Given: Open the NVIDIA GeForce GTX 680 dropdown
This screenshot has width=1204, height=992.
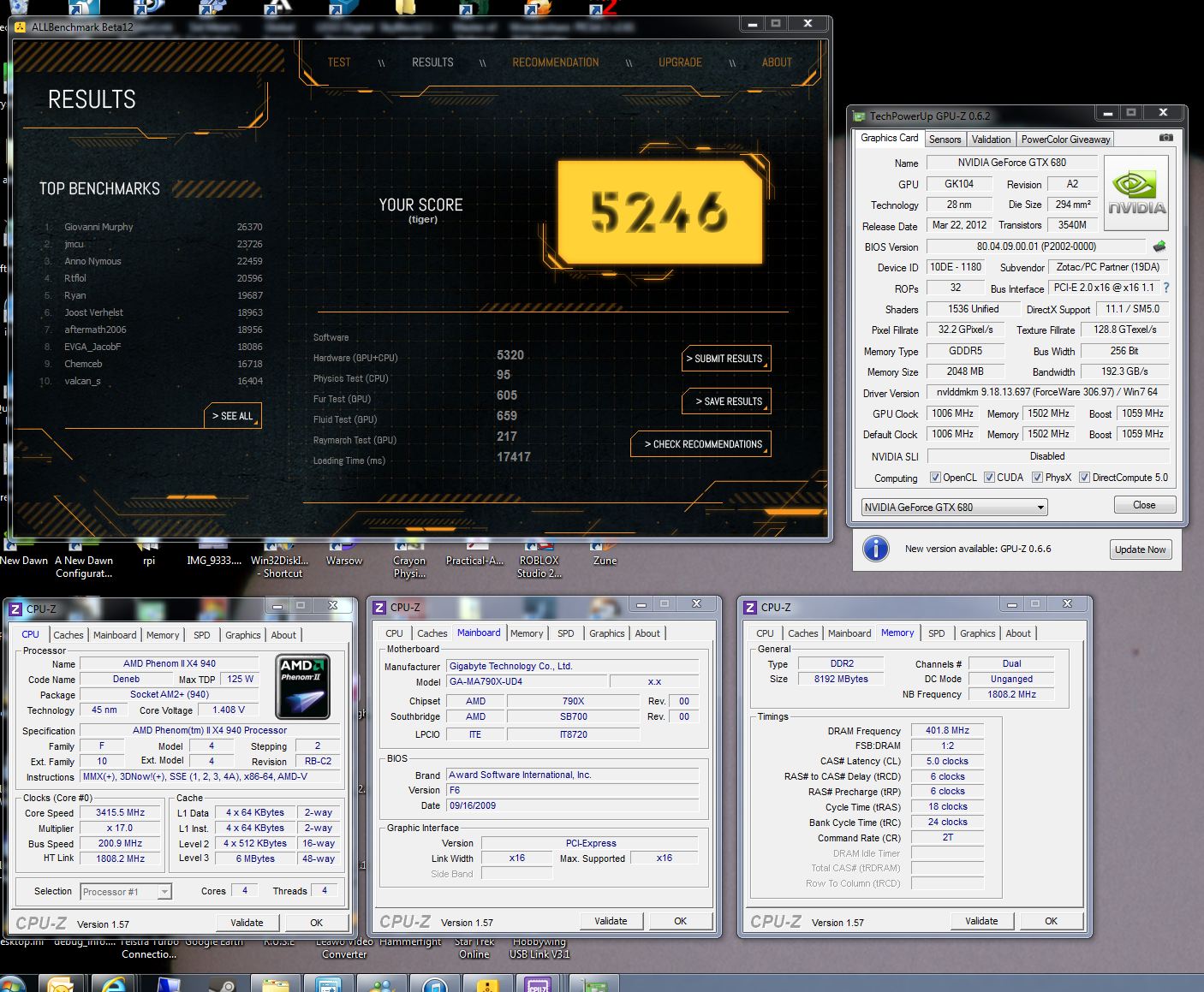Looking at the screenshot, I should click(954, 507).
